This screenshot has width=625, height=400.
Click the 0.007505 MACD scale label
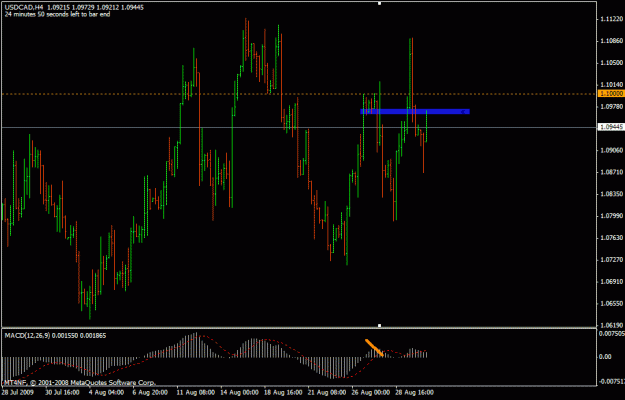pos(612,334)
